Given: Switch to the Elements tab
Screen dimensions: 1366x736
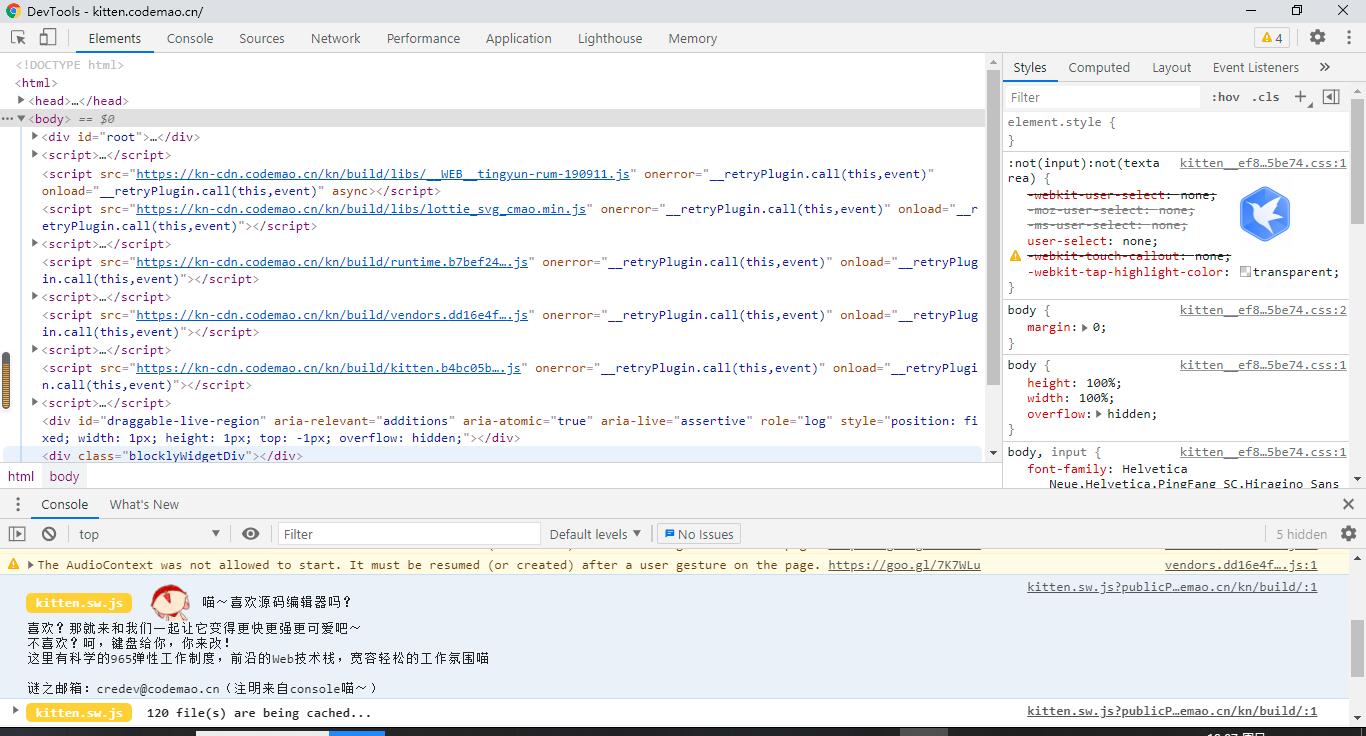Looking at the screenshot, I should click(115, 38).
